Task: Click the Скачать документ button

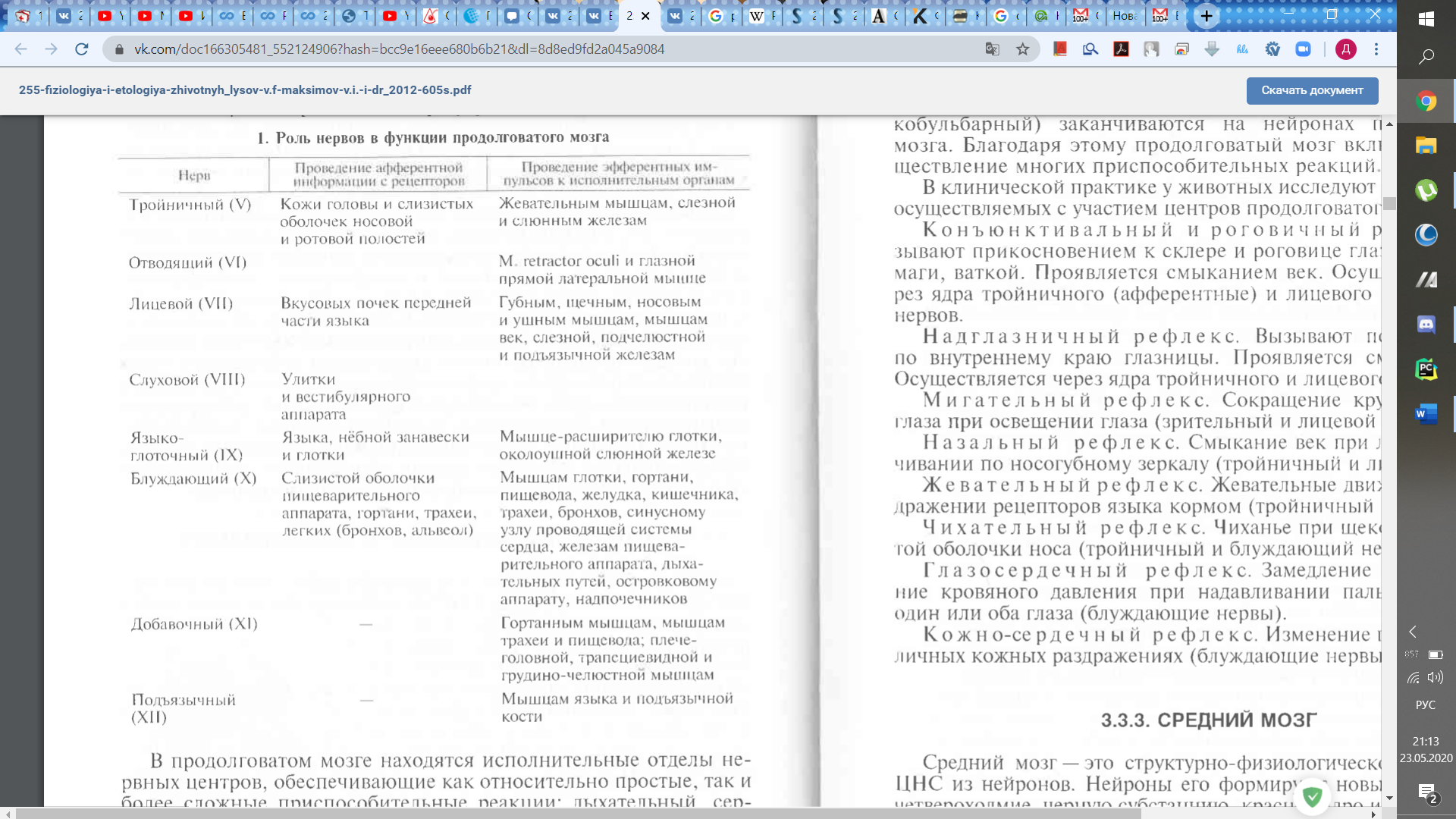Action: pyautogui.click(x=1312, y=90)
